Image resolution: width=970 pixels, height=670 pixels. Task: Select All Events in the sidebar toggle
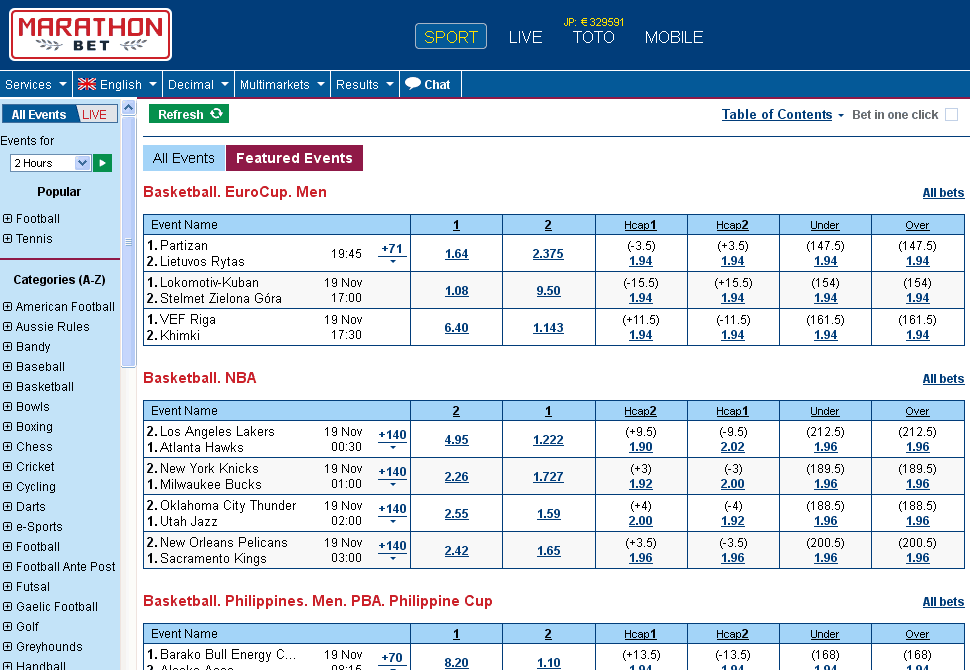point(39,114)
